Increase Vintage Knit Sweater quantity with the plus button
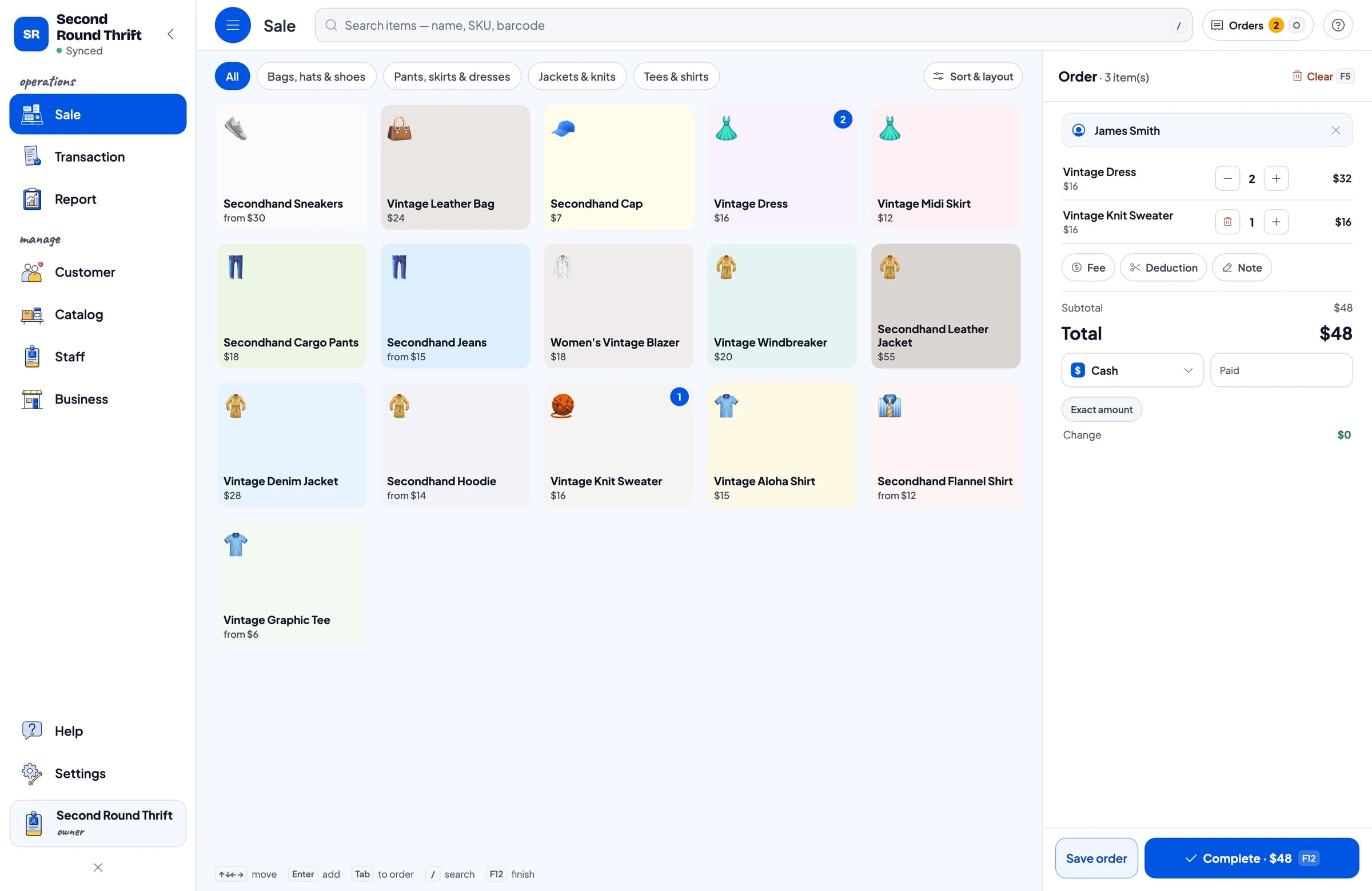The image size is (1372, 891). [1276, 222]
